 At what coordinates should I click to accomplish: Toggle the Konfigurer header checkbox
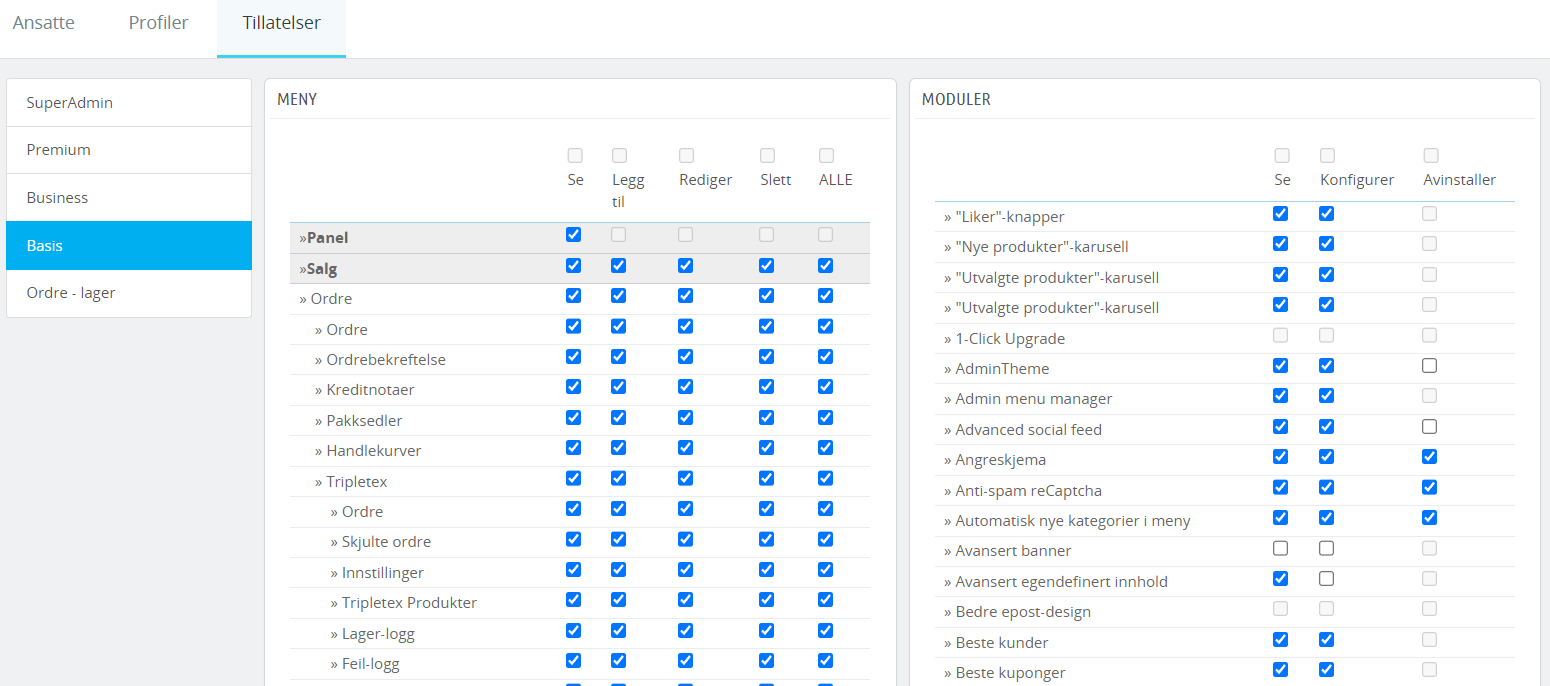pyautogui.click(x=1327, y=156)
